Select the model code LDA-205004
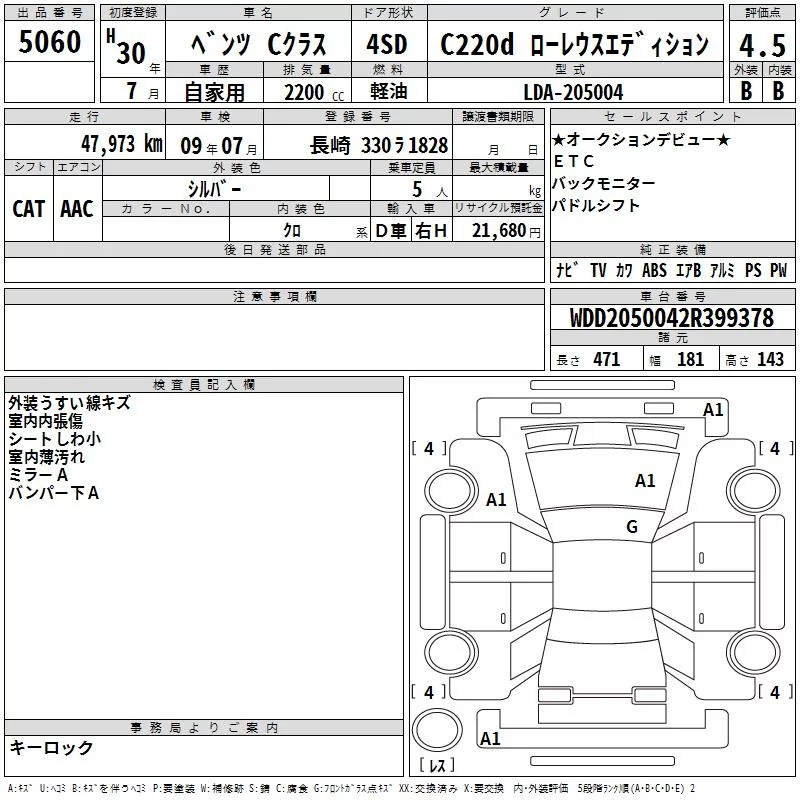Screen dimensions: 800x800 point(573,92)
